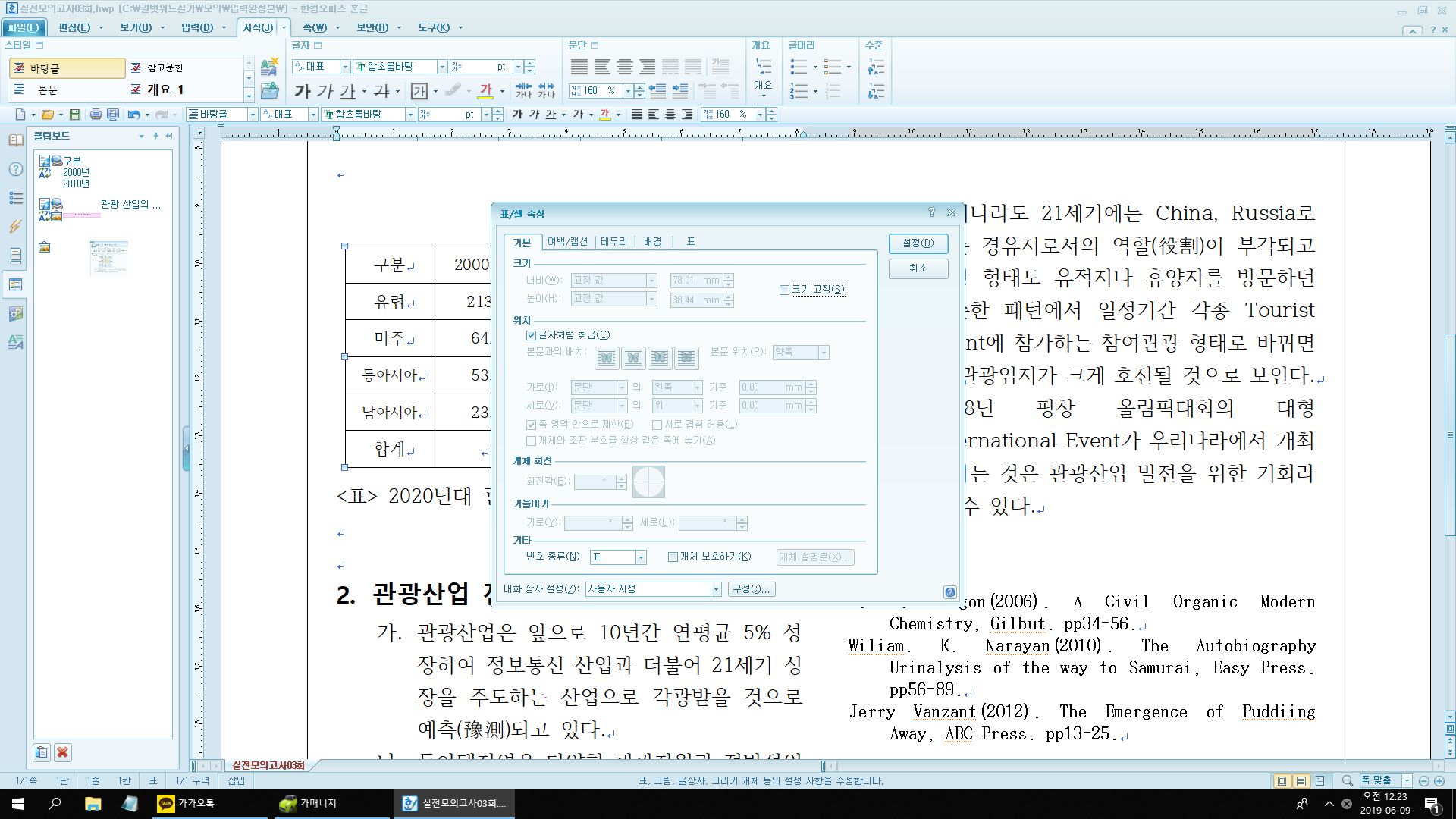Click the print icon in toolbar
This screenshot has width=1456, height=819.
click(x=96, y=115)
